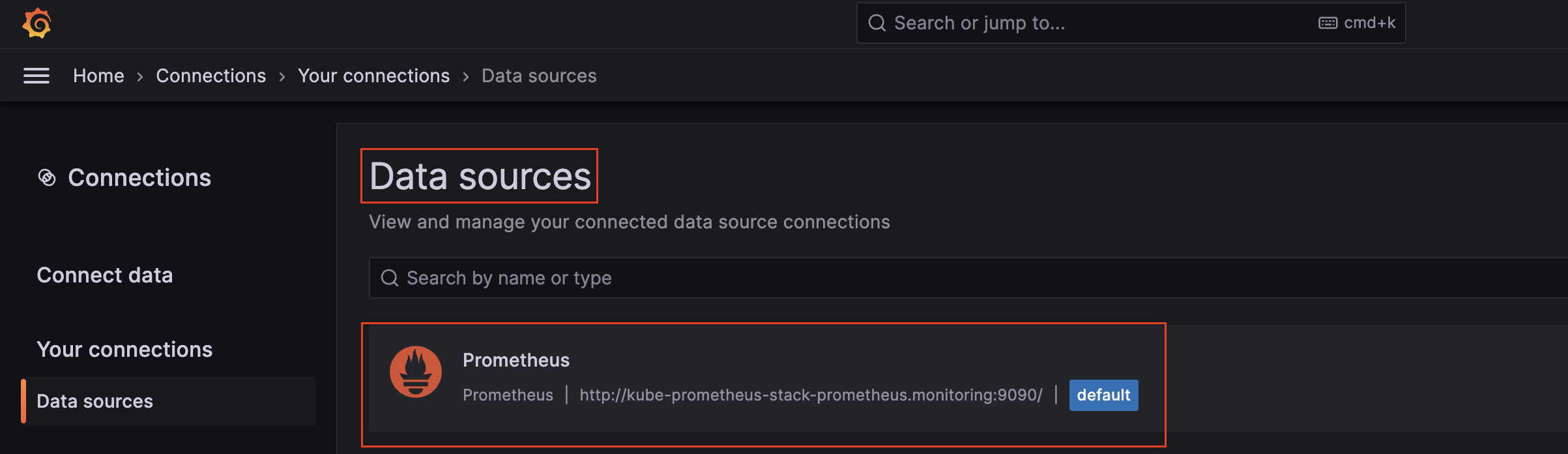Open Your connections sidebar section
The image size is (1568, 454).
[x=124, y=350]
